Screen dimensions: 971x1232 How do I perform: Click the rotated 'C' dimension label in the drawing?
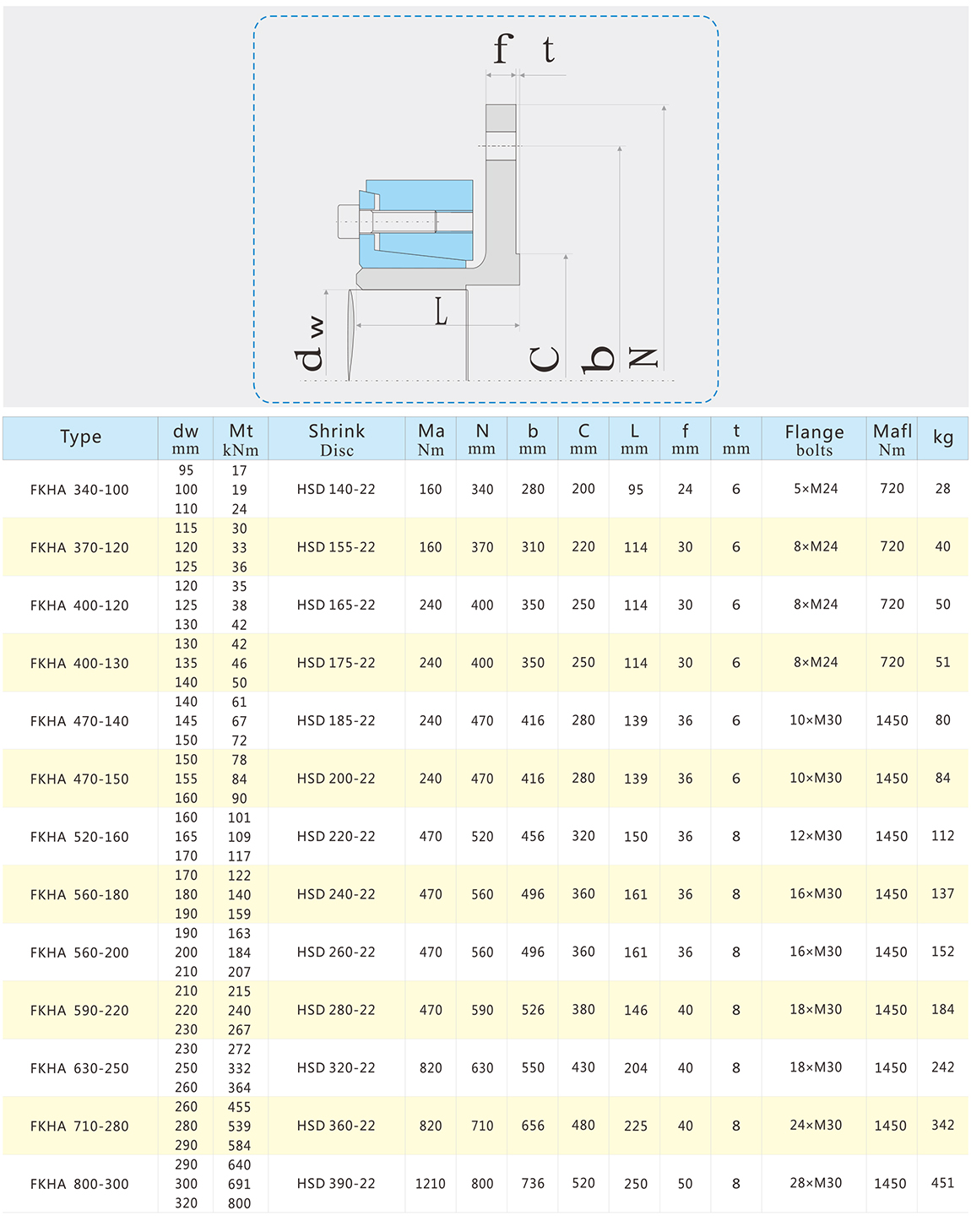click(x=545, y=359)
